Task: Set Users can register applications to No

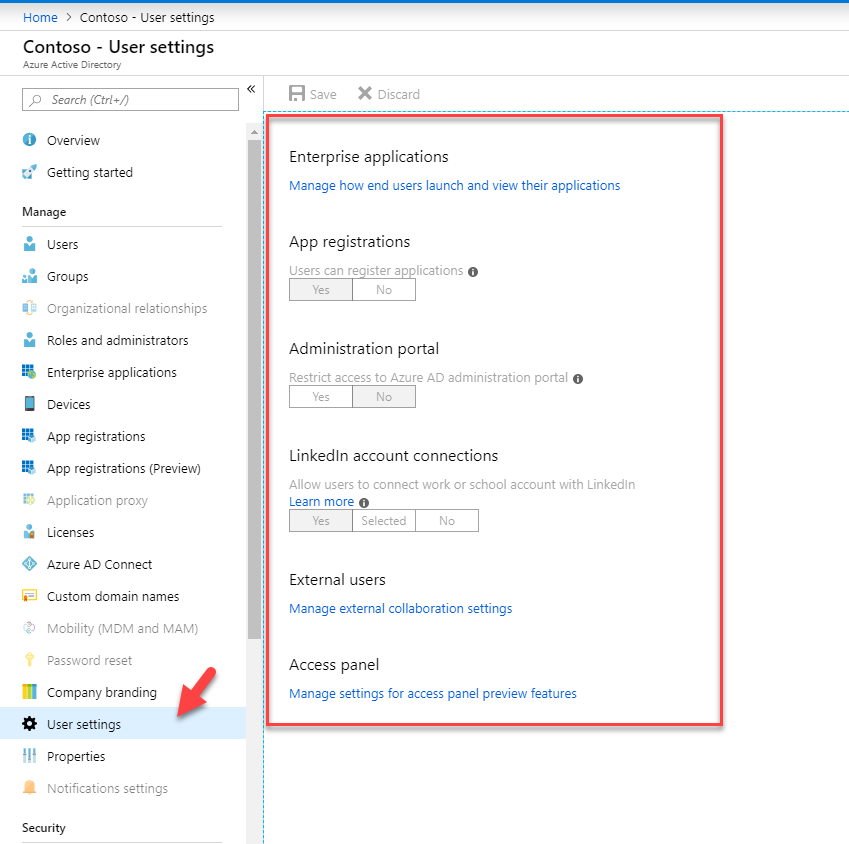Action: [384, 290]
